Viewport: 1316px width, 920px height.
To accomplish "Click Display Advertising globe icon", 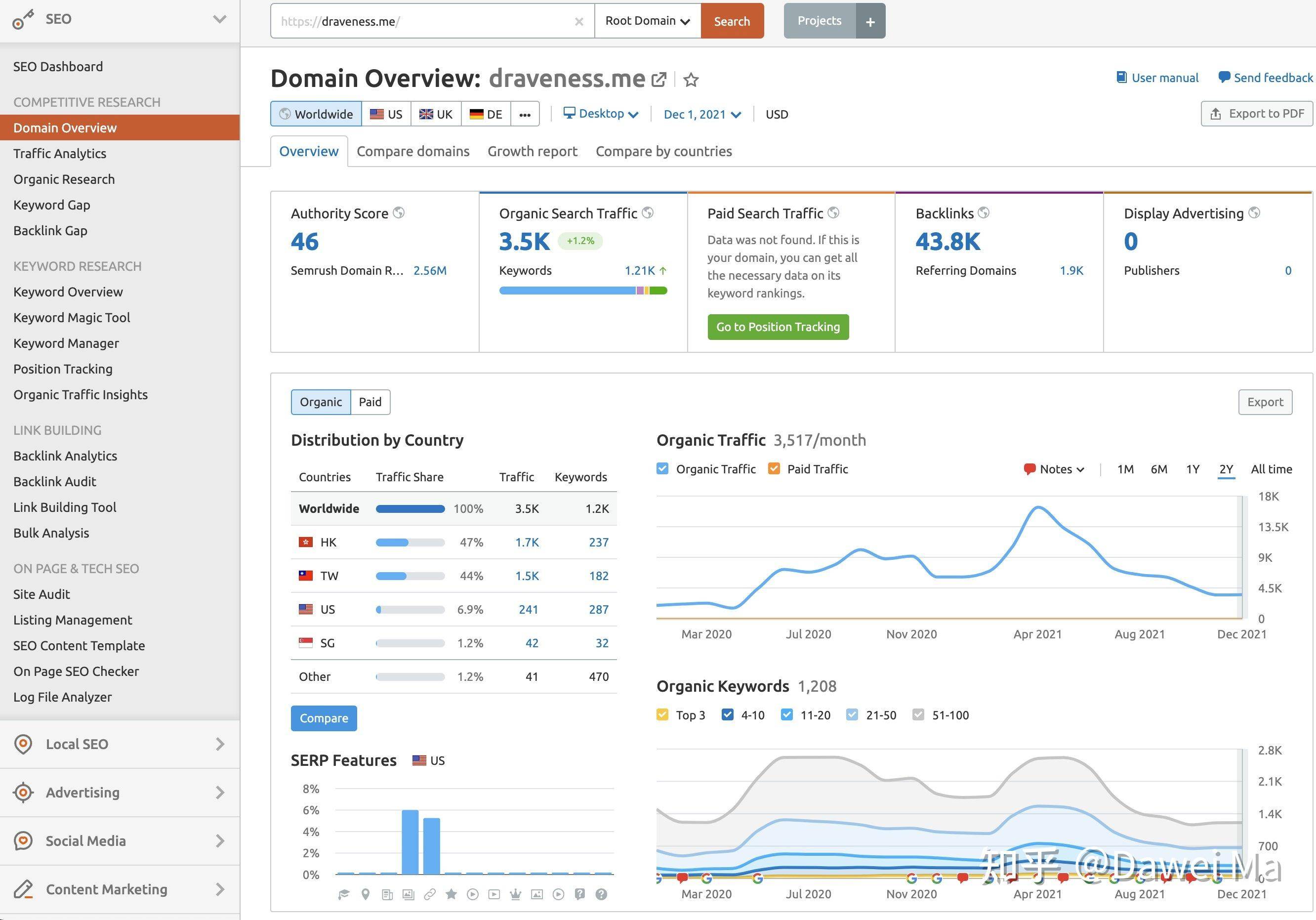I will point(1254,212).
